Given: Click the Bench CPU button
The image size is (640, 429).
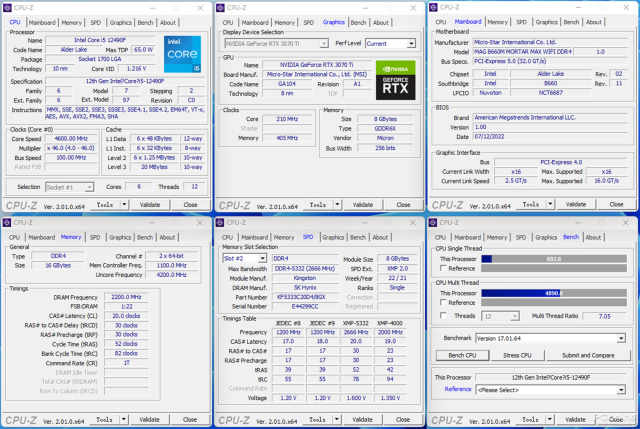Looking at the screenshot, I should click(462, 355).
